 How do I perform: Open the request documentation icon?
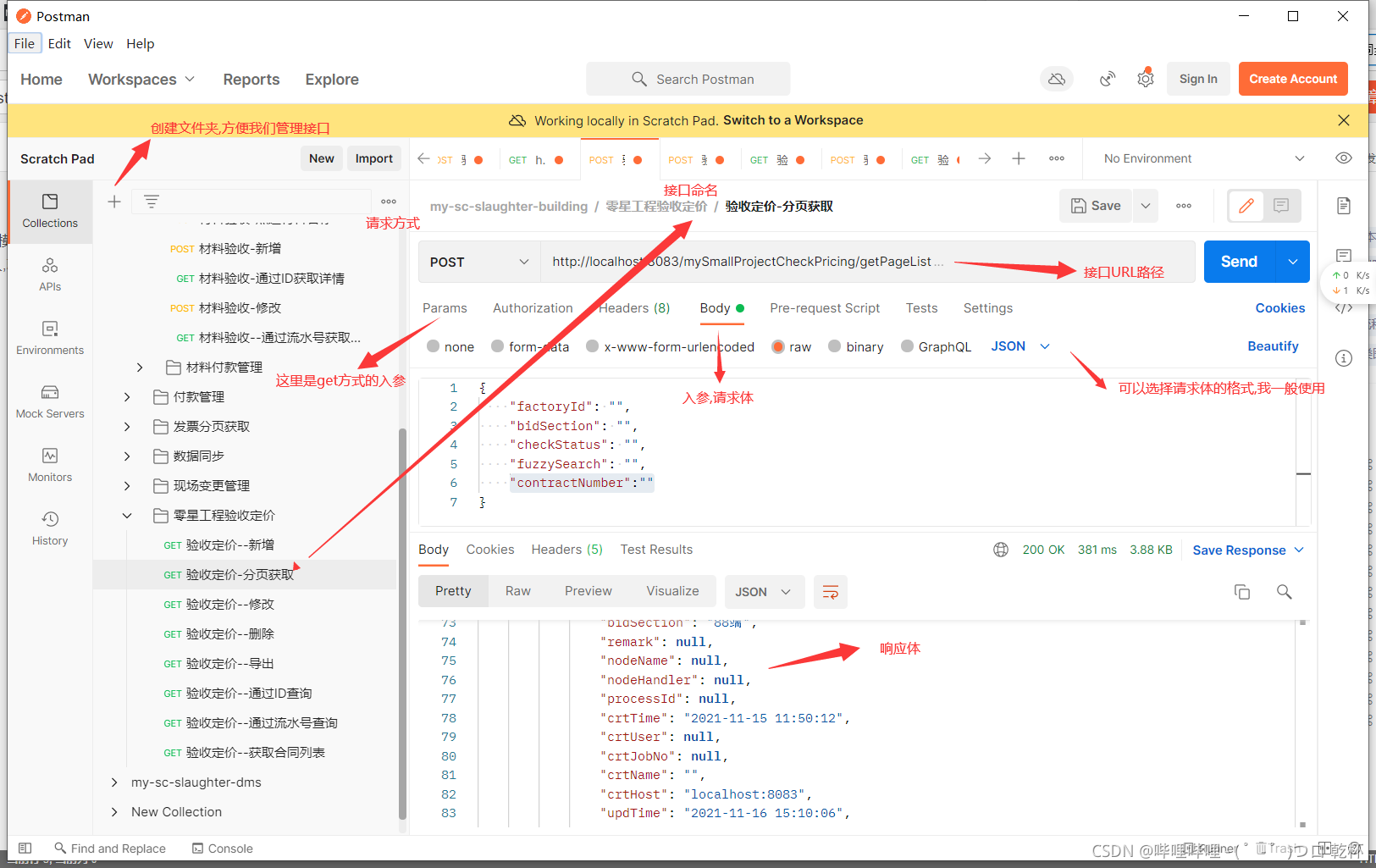tap(1344, 206)
